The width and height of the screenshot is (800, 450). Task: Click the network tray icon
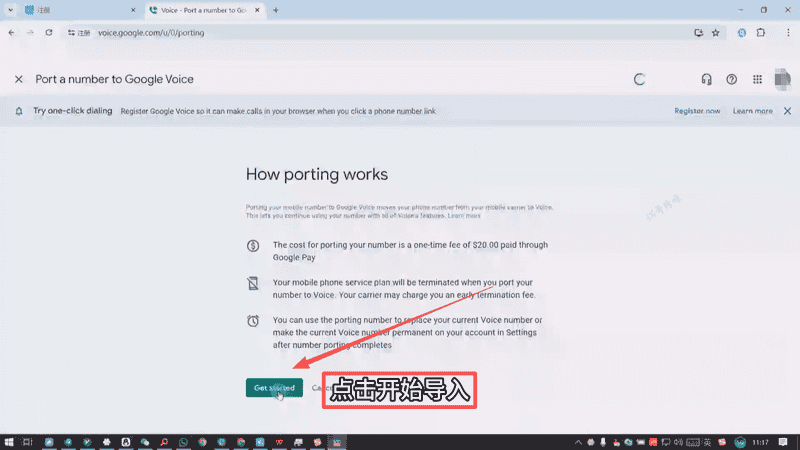[x=666, y=442]
